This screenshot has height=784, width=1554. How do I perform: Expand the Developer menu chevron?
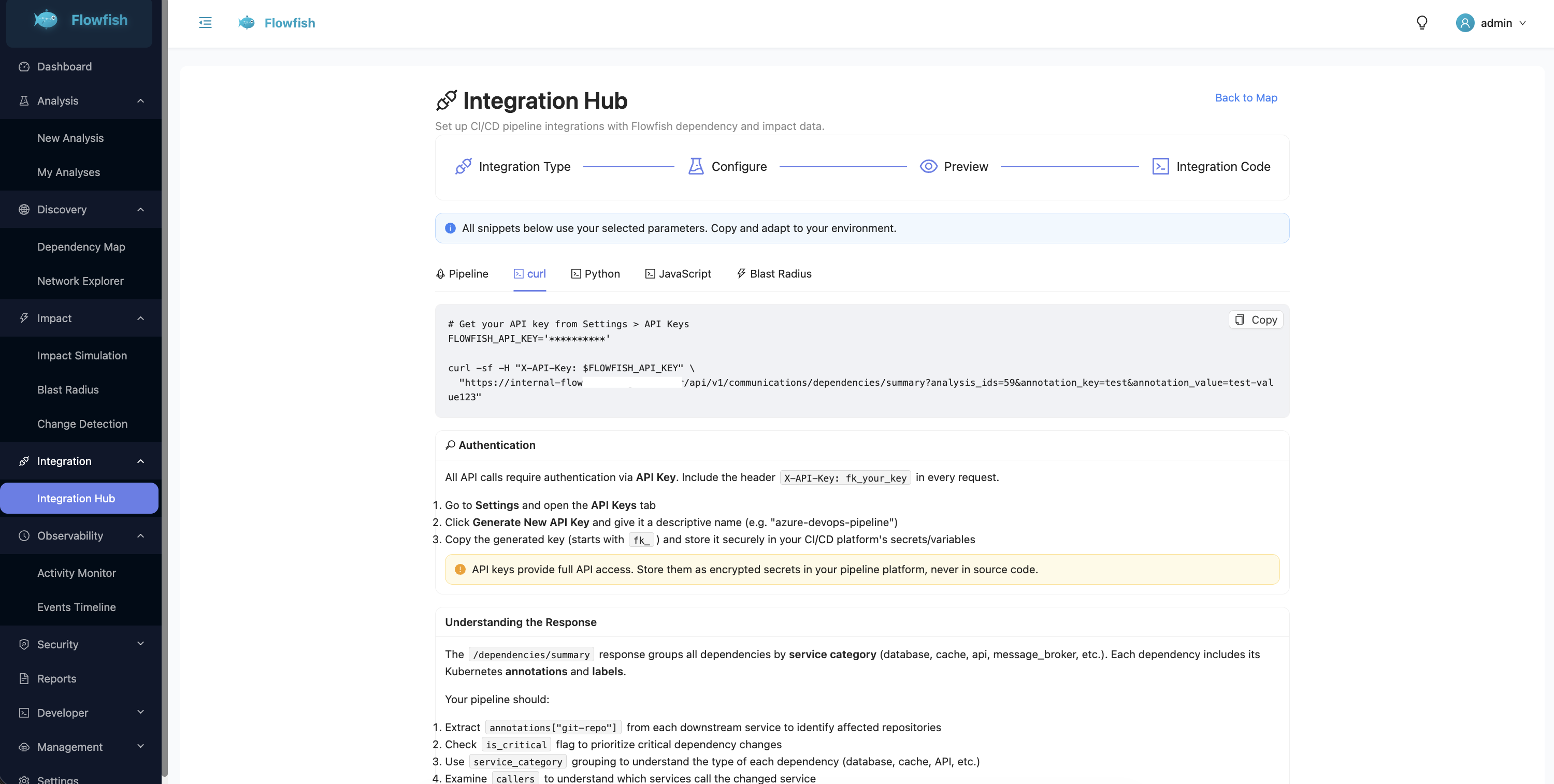[140, 712]
